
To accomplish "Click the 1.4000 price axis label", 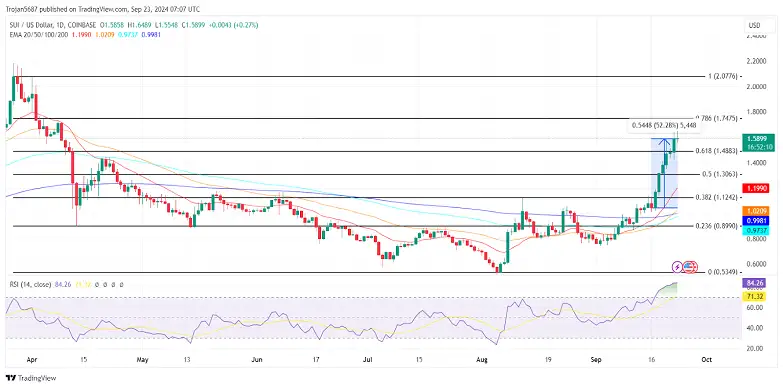I will tap(757, 163).
